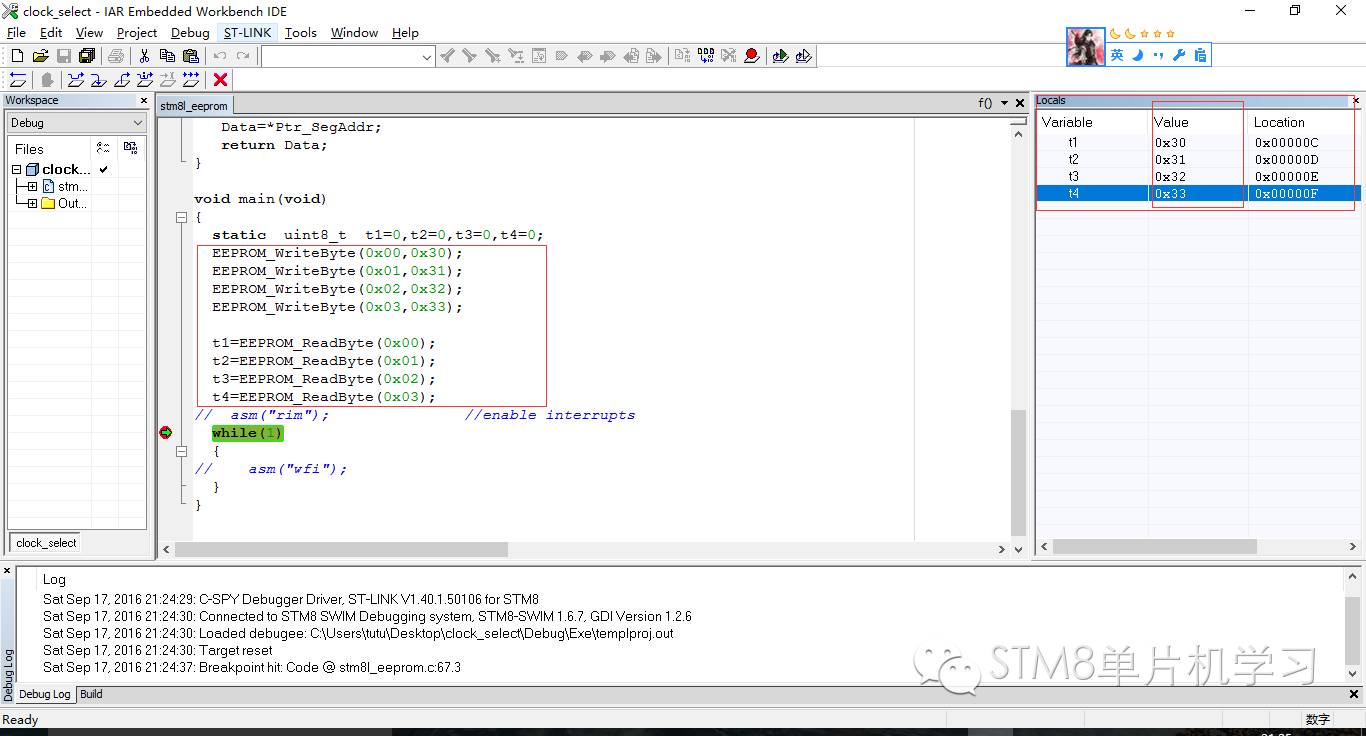
Task: Toggle the breakpoint marker beside while(1)
Action: click(166, 433)
